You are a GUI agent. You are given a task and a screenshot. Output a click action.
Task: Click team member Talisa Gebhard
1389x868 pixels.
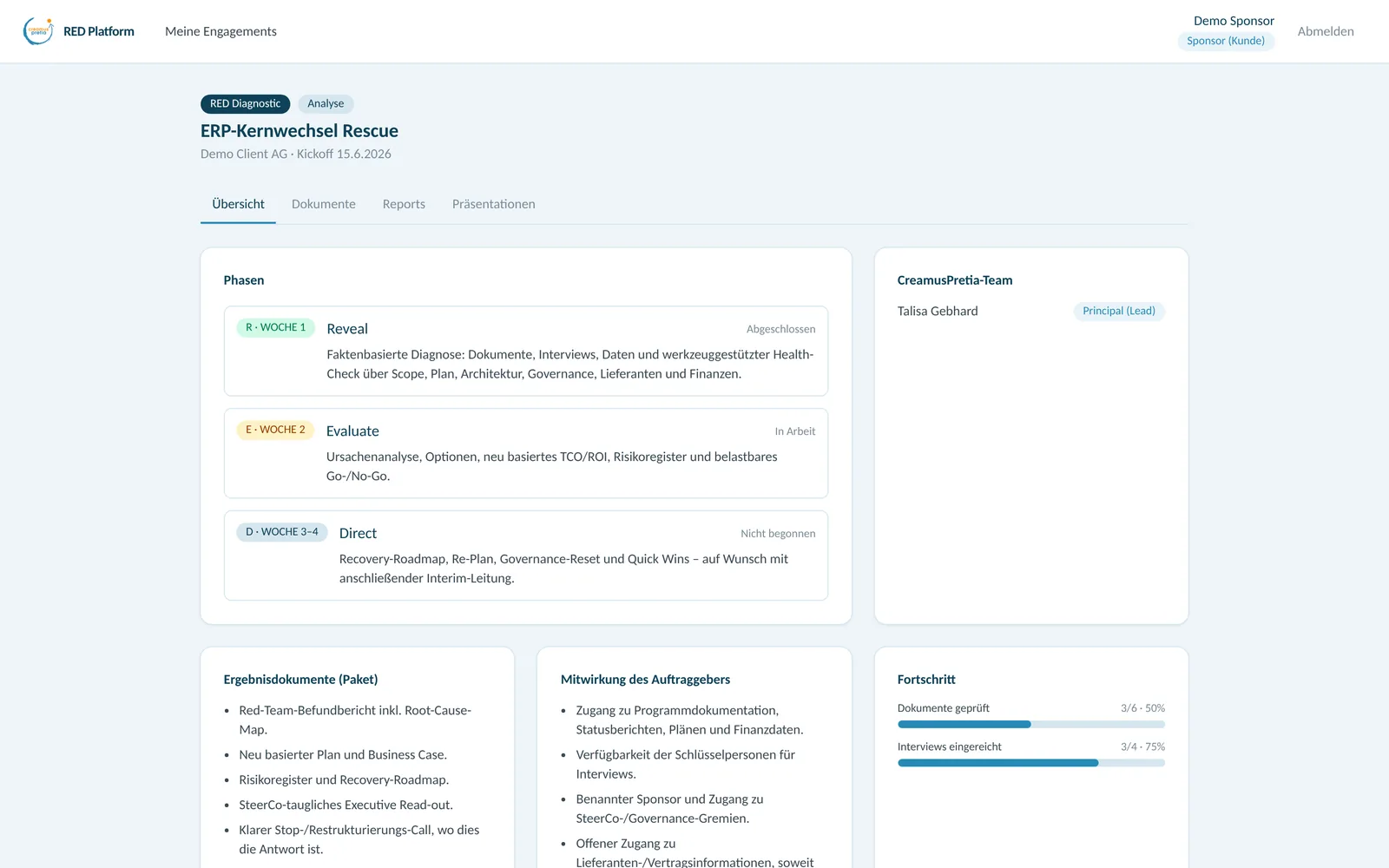click(938, 311)
